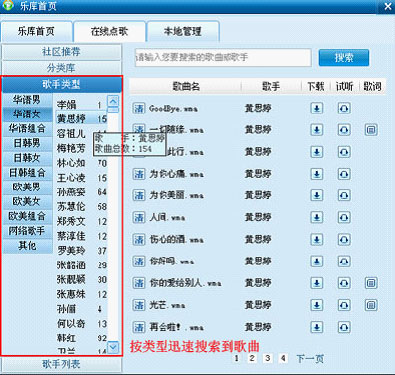Image resolution: width=395 pixels, height=375 pixels.
Task: Download the song 你的爱给别人.wma
Action: click(x=317, y=283)
